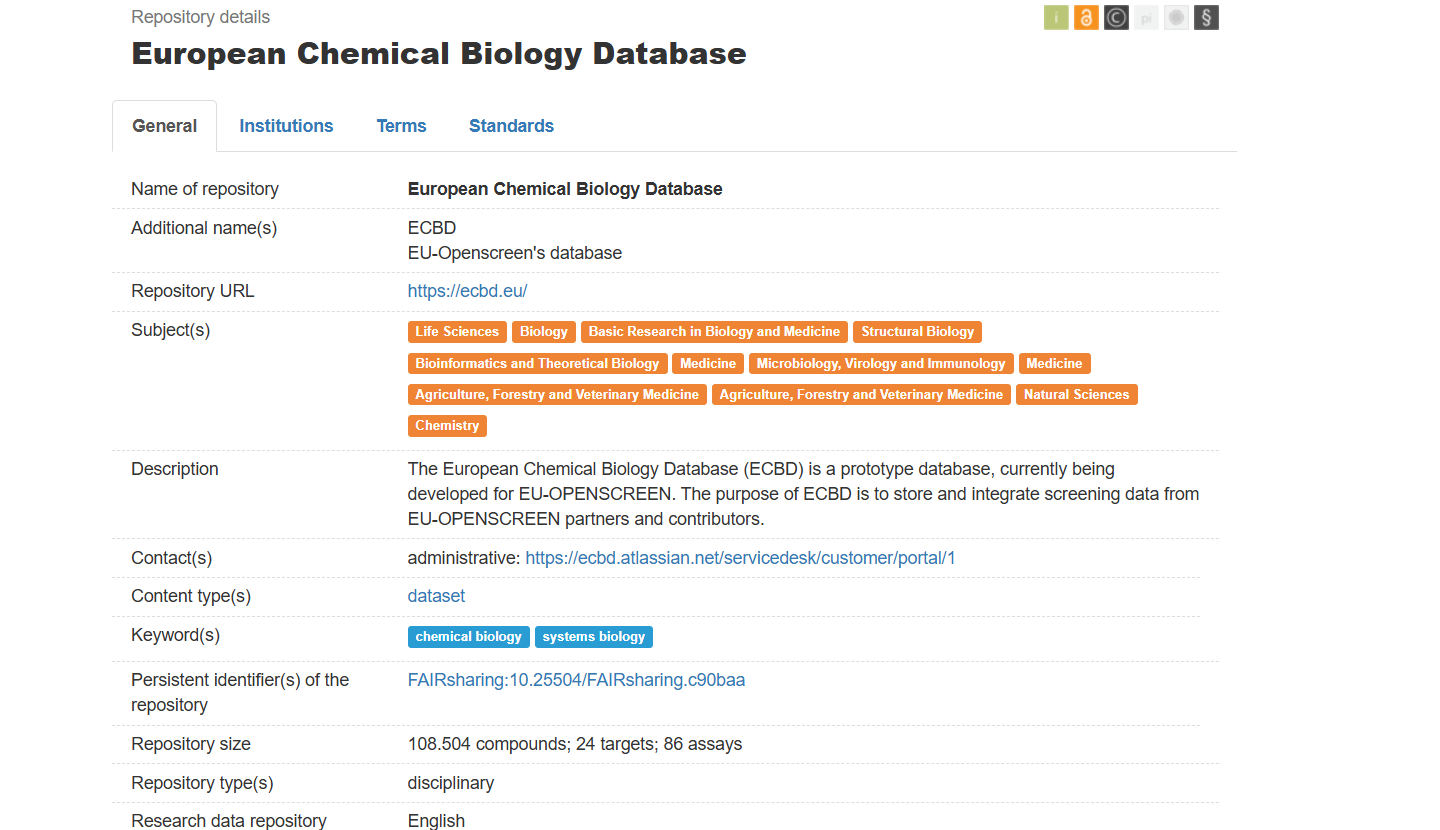Click the dataset content type link
The width and height of the screenshot is (1440, 830).
point(436,595)
